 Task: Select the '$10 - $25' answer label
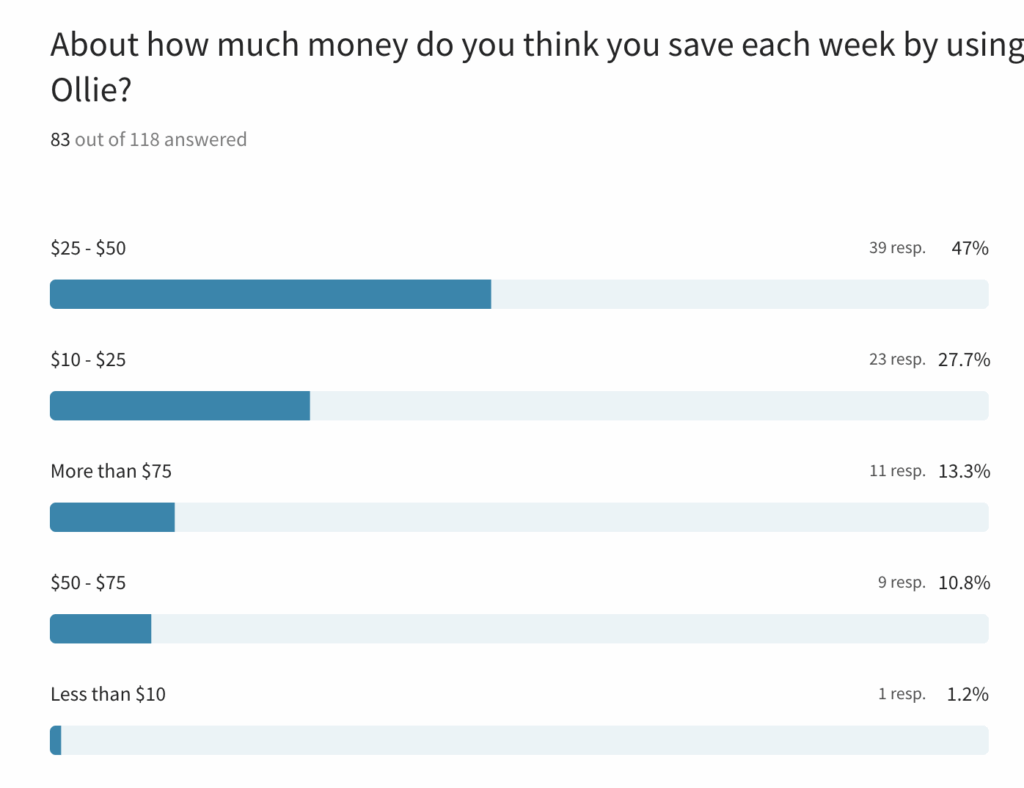coord(88,359)
